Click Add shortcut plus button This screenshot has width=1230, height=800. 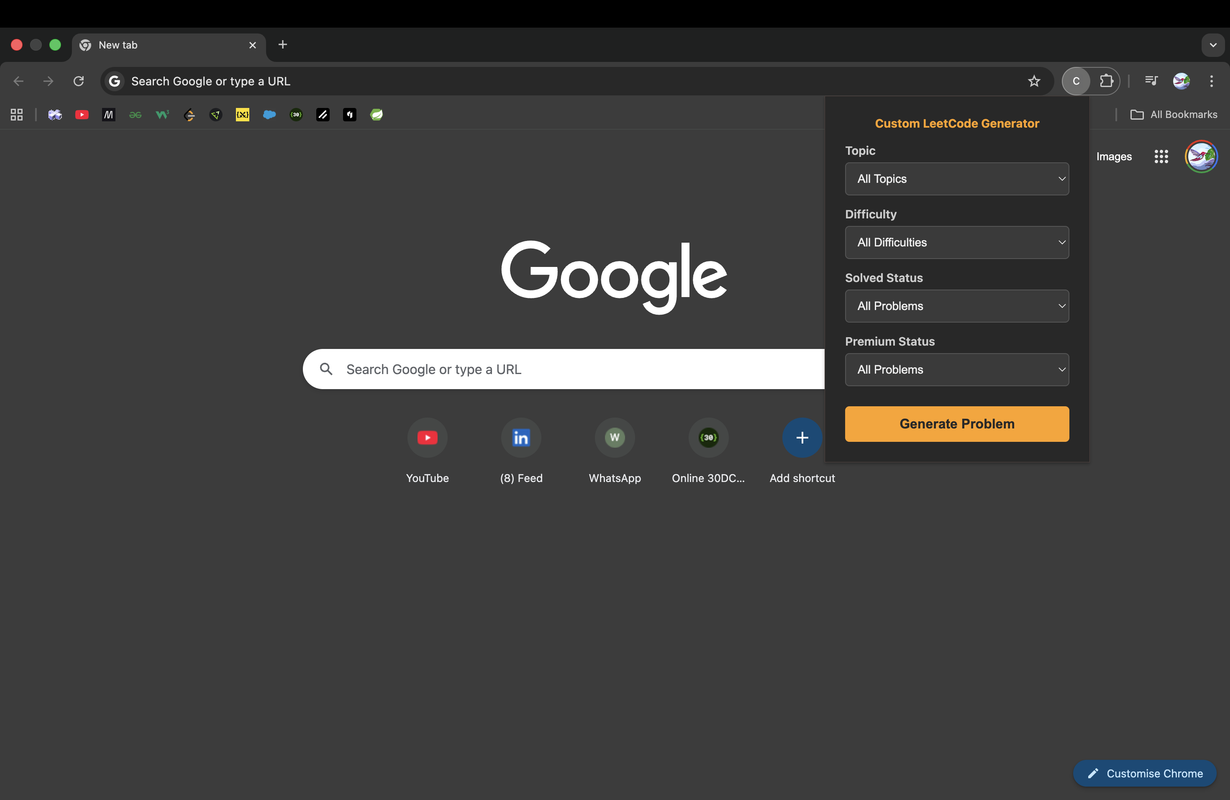coord(802,438)
